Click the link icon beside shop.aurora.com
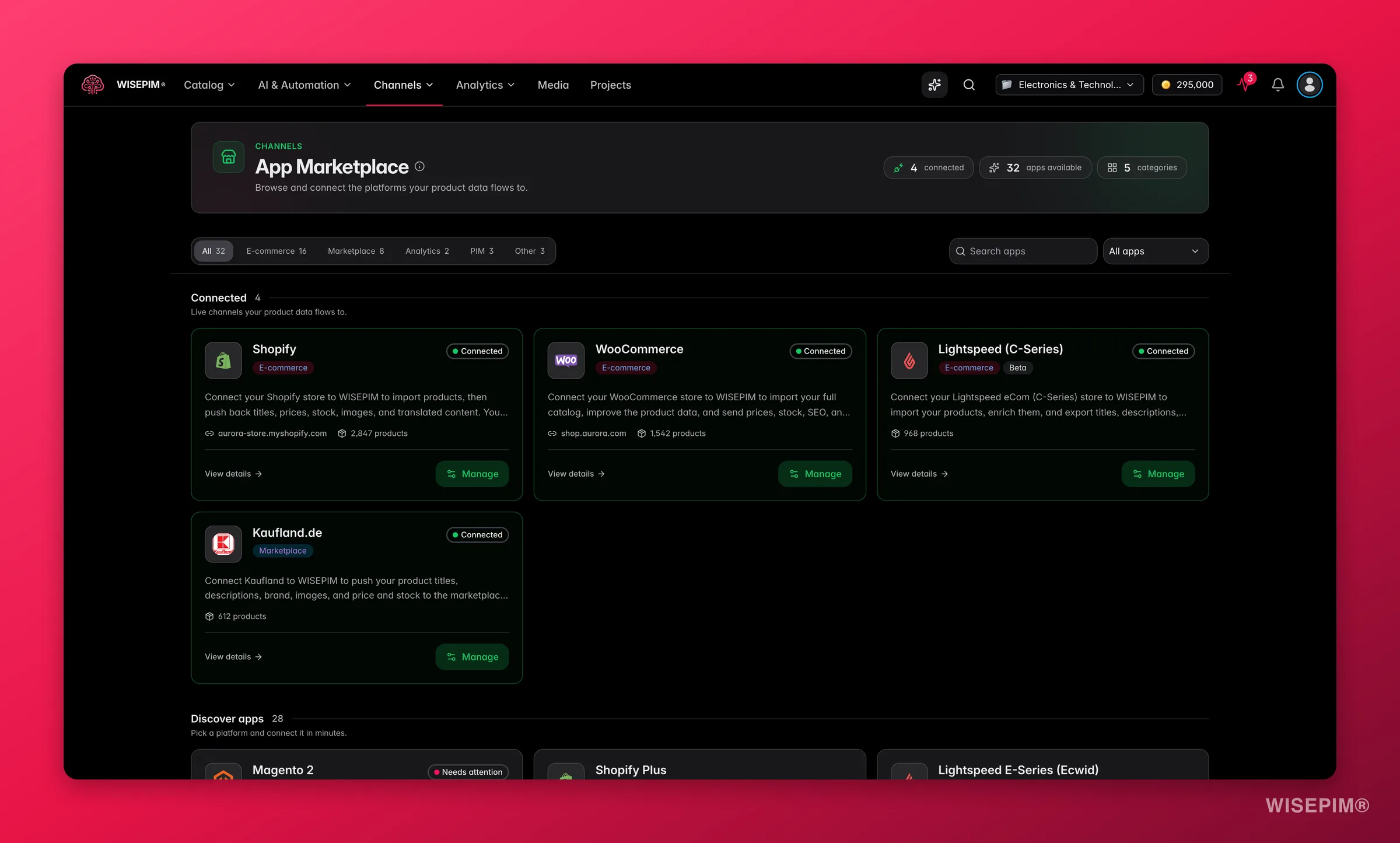 tap(552, 433)
